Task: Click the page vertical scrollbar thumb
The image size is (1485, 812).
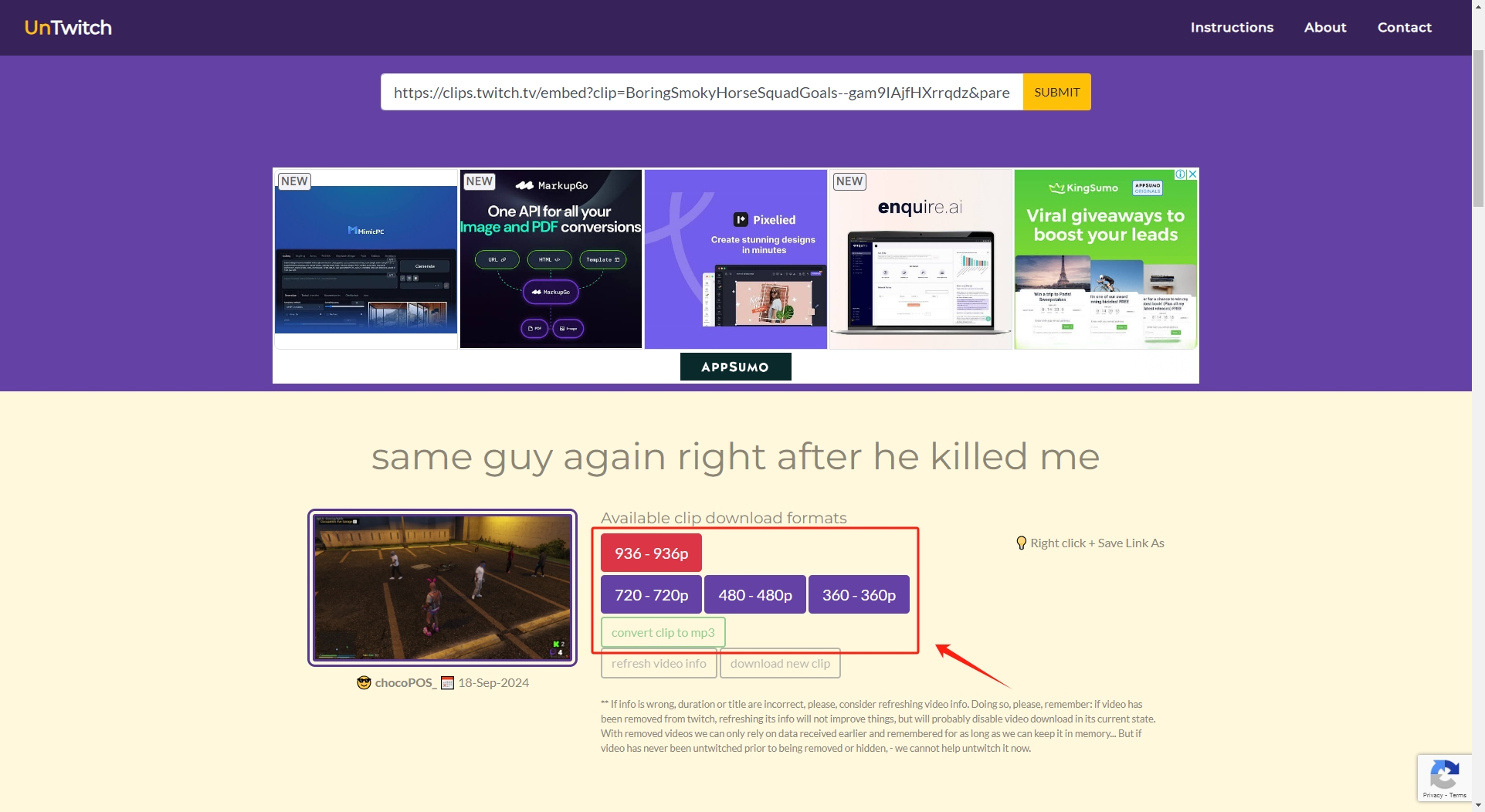Action: (1478, 127)
